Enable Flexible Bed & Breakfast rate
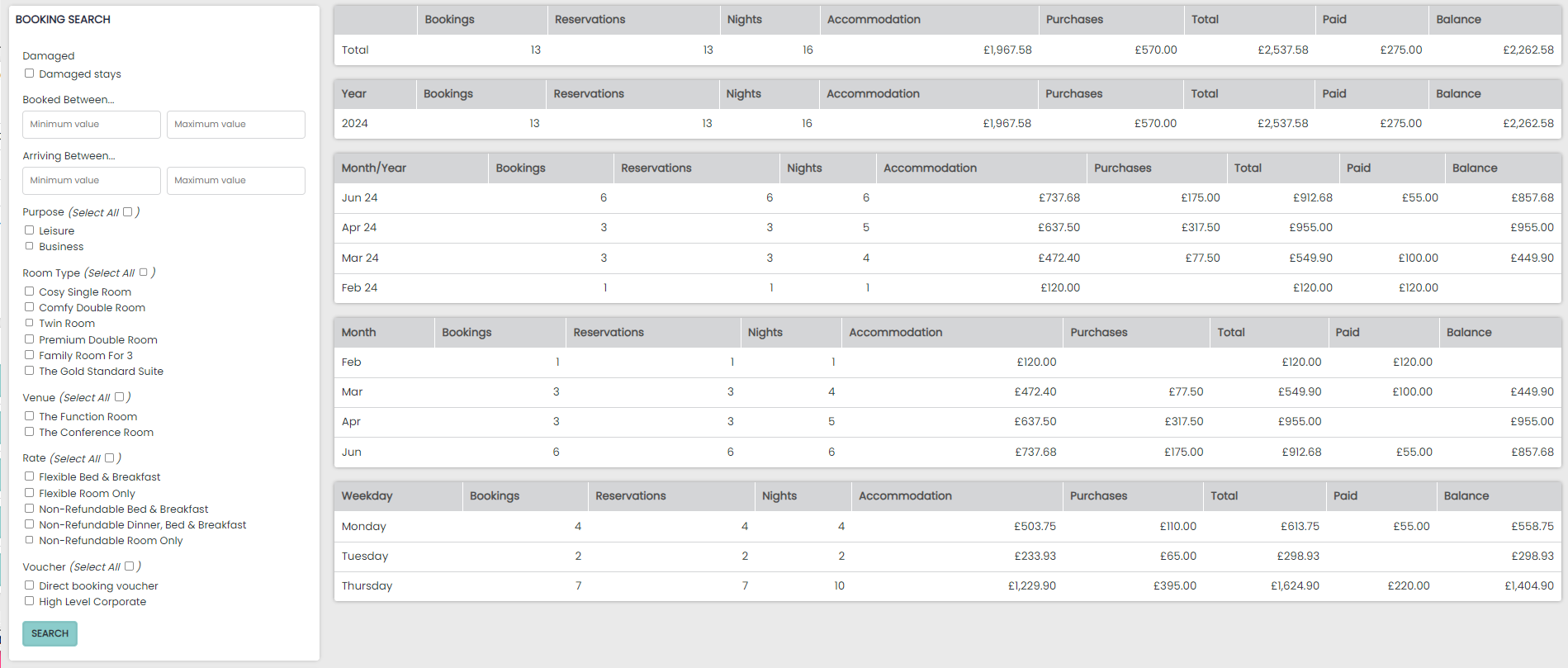 30,476
